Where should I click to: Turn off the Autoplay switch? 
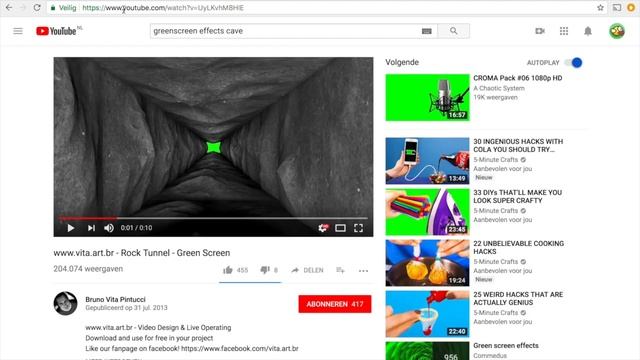pos(573,62)
